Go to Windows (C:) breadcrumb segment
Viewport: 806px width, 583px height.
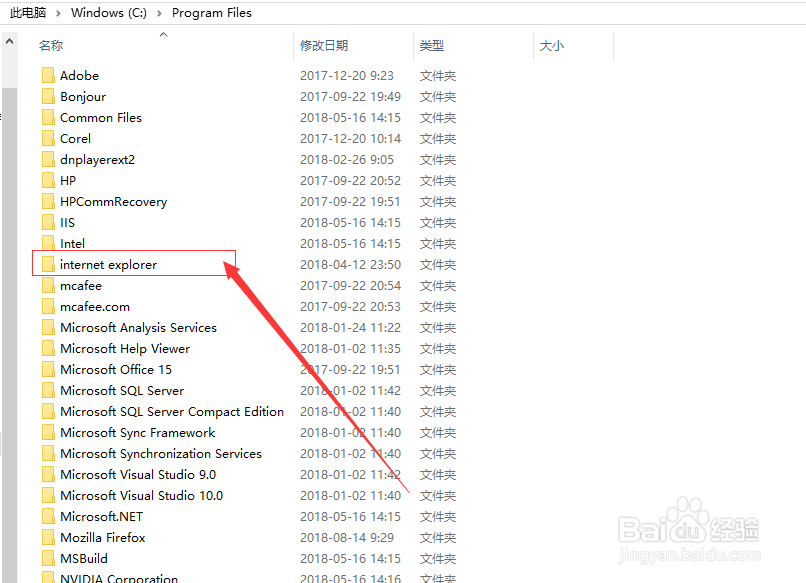pos(109,13)
